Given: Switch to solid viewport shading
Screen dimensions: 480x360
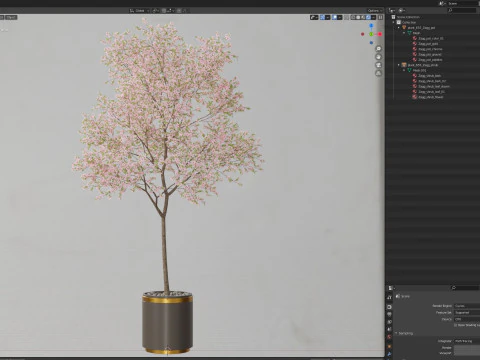Looking at the screenshot, I should coord(358,17).
